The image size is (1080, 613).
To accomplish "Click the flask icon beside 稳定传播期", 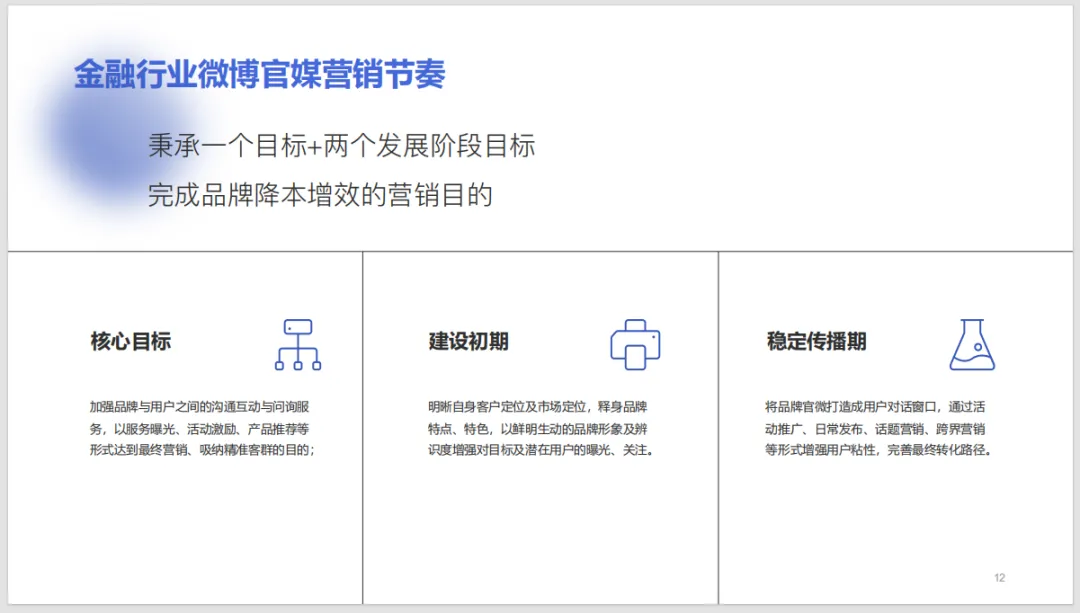I will click(972, 344).
